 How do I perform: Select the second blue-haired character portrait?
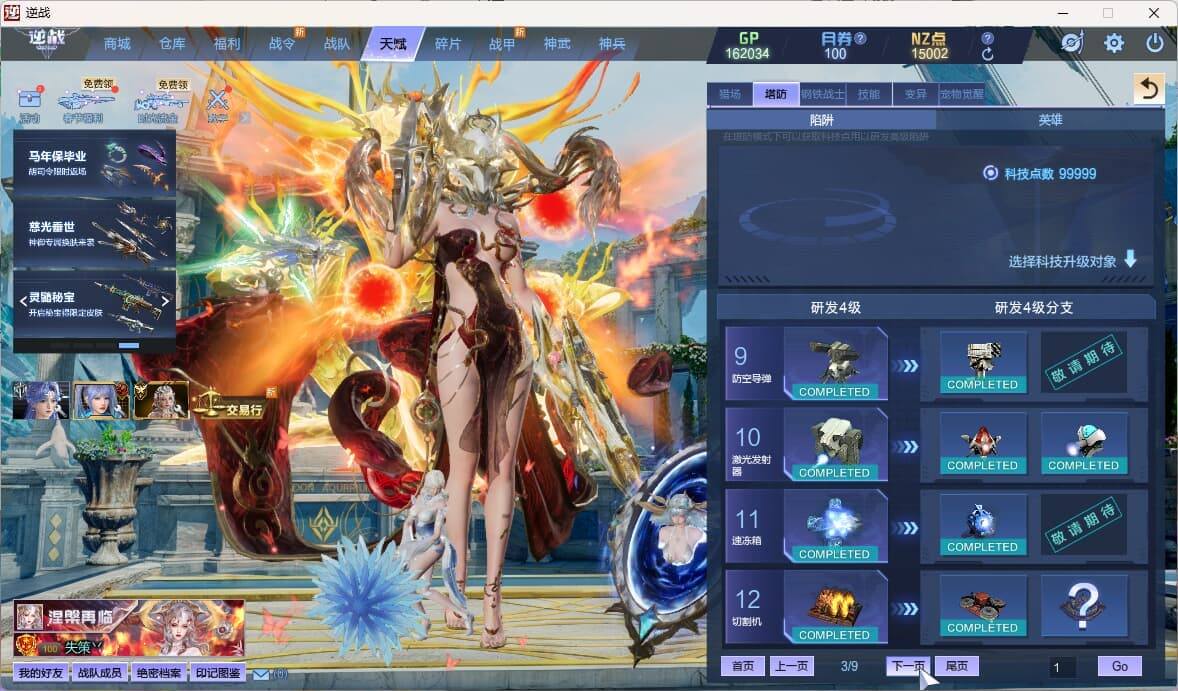[x=101, y=400]
